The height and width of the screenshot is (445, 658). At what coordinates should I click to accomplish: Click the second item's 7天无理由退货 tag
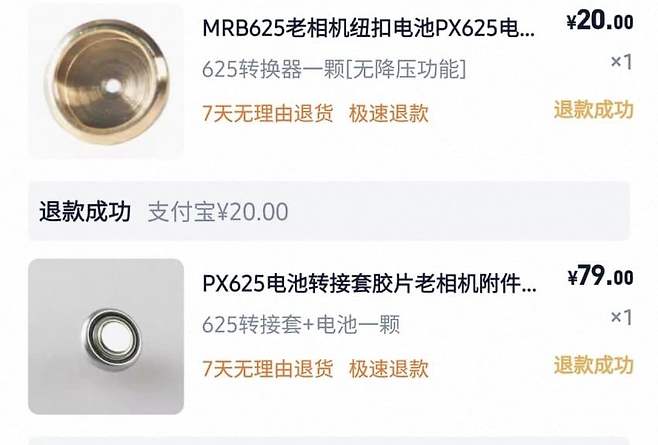[x=268, y=369]
